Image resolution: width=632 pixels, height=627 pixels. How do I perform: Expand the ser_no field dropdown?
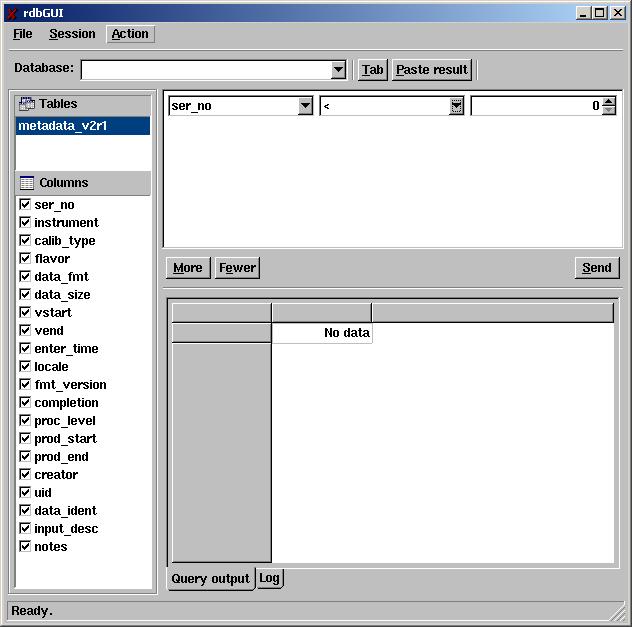coord(305,106)
